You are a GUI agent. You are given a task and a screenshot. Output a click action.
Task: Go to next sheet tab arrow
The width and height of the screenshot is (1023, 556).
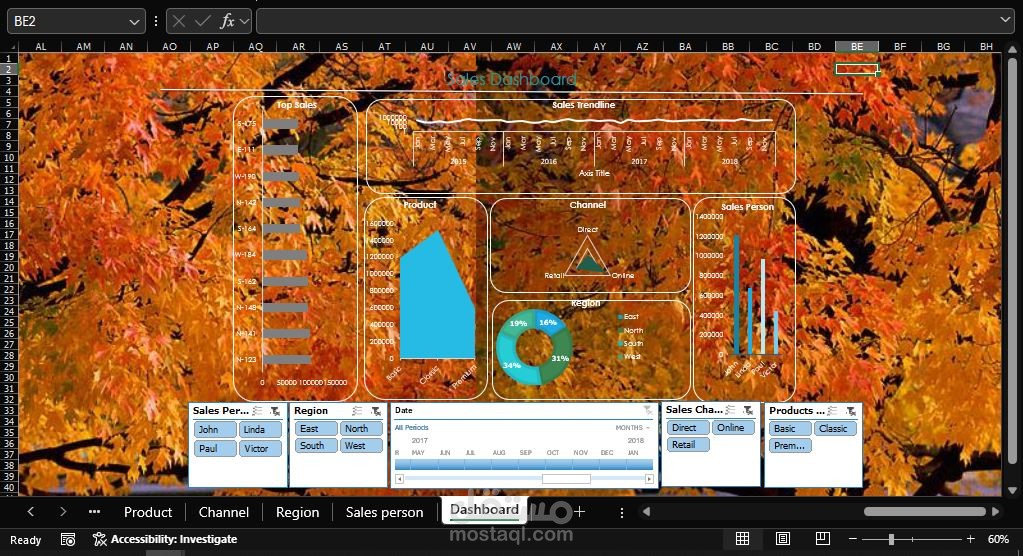coord(63,512)
